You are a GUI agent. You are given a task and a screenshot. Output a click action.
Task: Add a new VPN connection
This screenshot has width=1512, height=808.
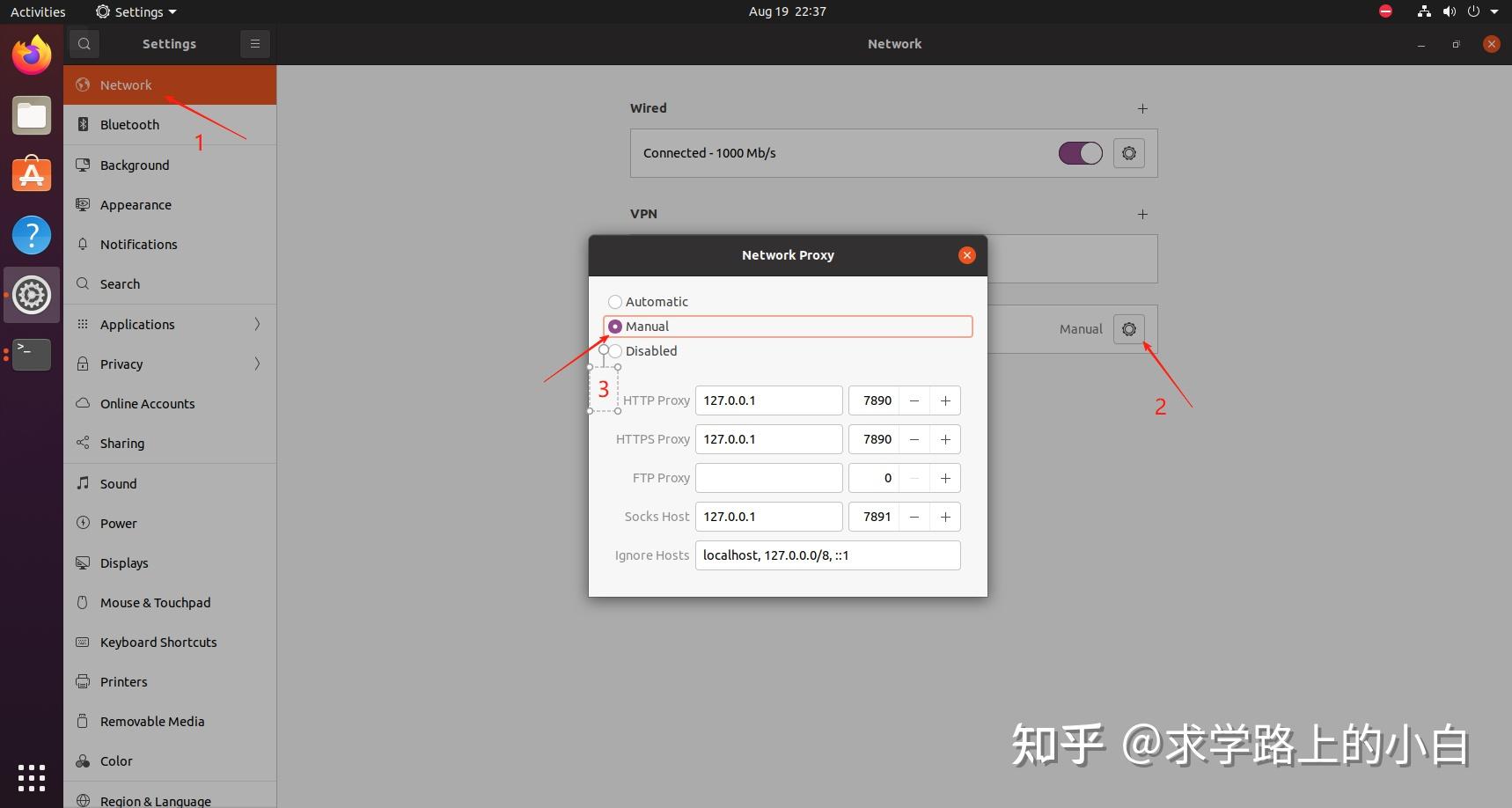pos(1141,214)
